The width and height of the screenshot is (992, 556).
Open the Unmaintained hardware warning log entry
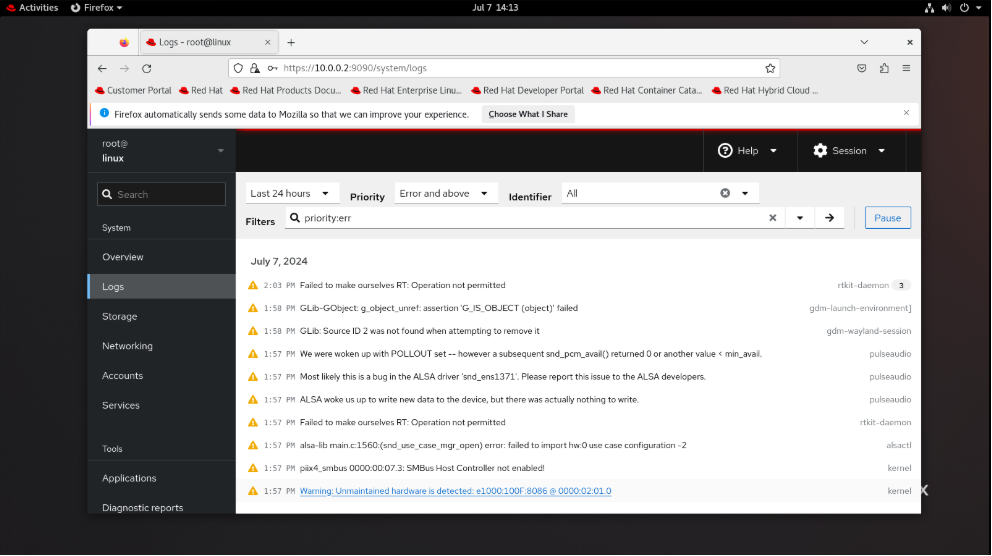coord(456,491)
